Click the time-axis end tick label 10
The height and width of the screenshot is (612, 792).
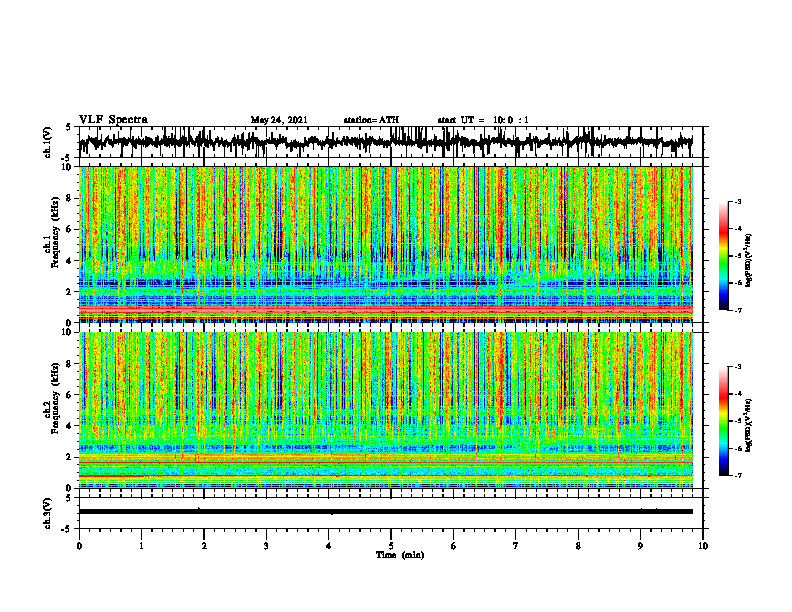(703, 546)
